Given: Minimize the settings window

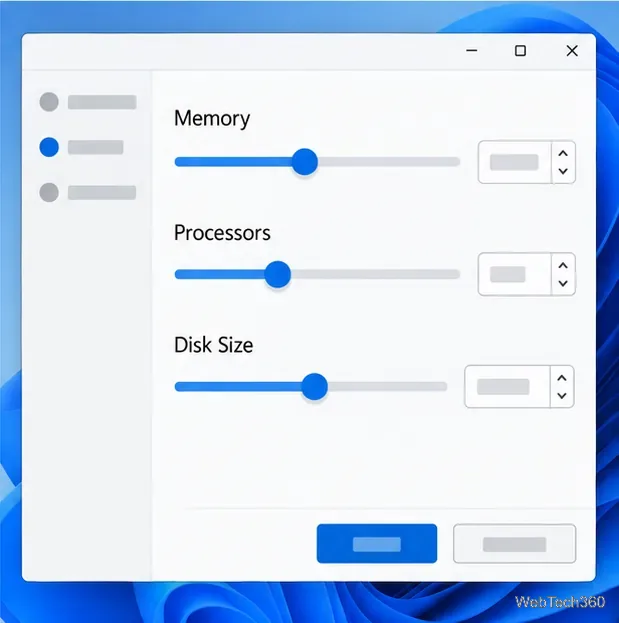Looking at the screenshot, I should click(x=472, y=50).
